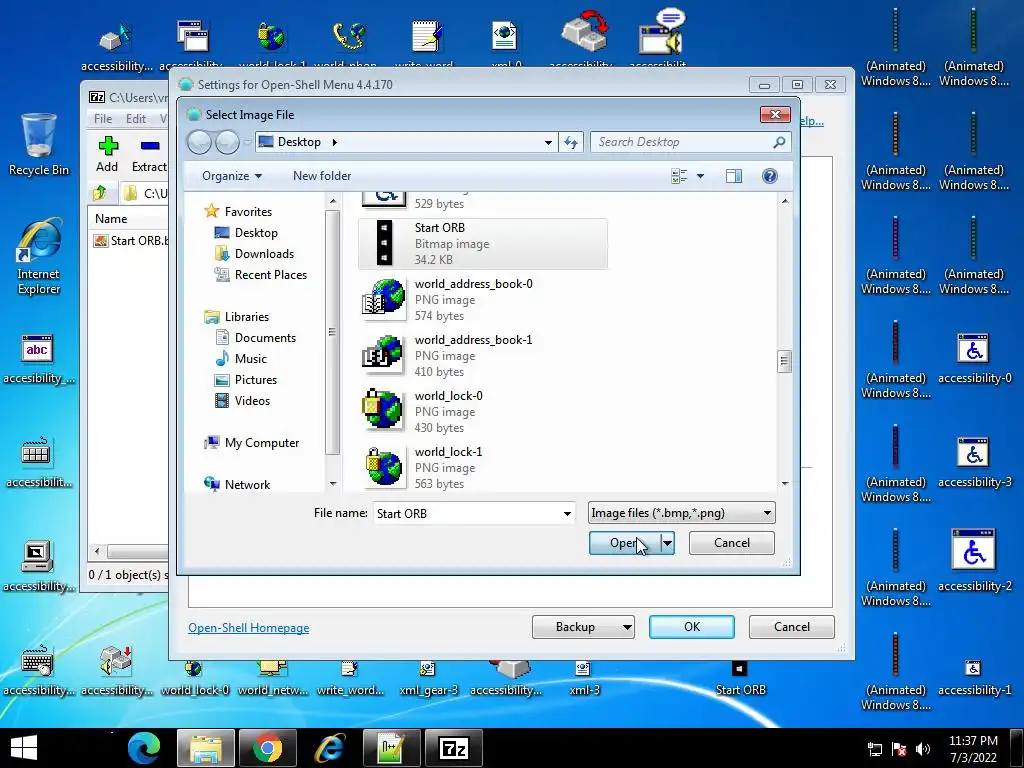Open the Backup dropdown in Open-Shell settings
1024x768 pixels.
(583, 627)
